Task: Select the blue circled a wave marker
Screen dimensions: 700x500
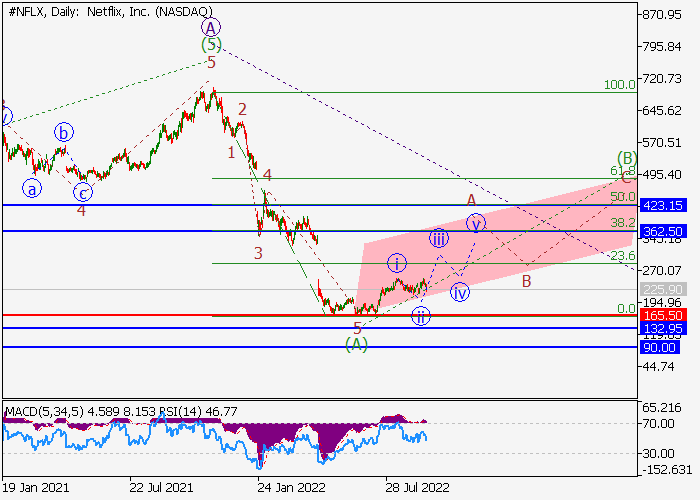Action: click(33, 187)
